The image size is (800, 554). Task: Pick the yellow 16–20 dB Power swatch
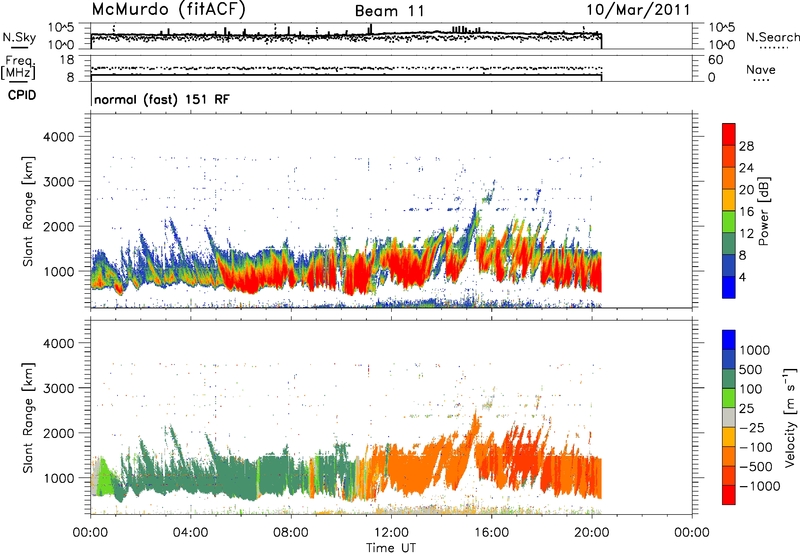729,200
